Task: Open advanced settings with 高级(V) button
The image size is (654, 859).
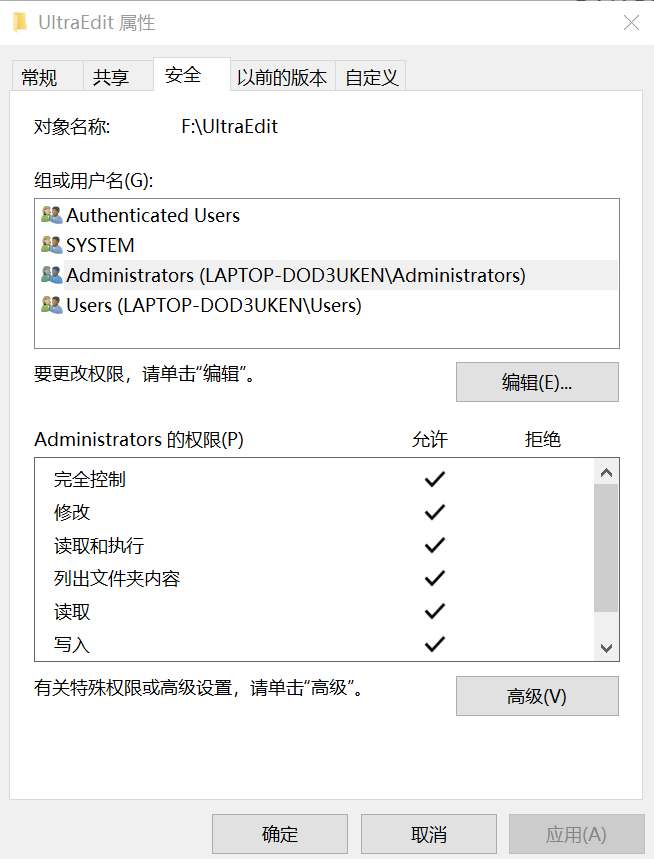Action: click(x=536, y=696)
